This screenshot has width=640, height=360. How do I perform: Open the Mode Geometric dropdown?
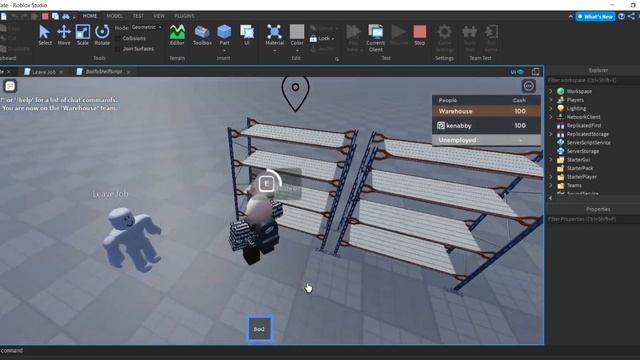147,27
